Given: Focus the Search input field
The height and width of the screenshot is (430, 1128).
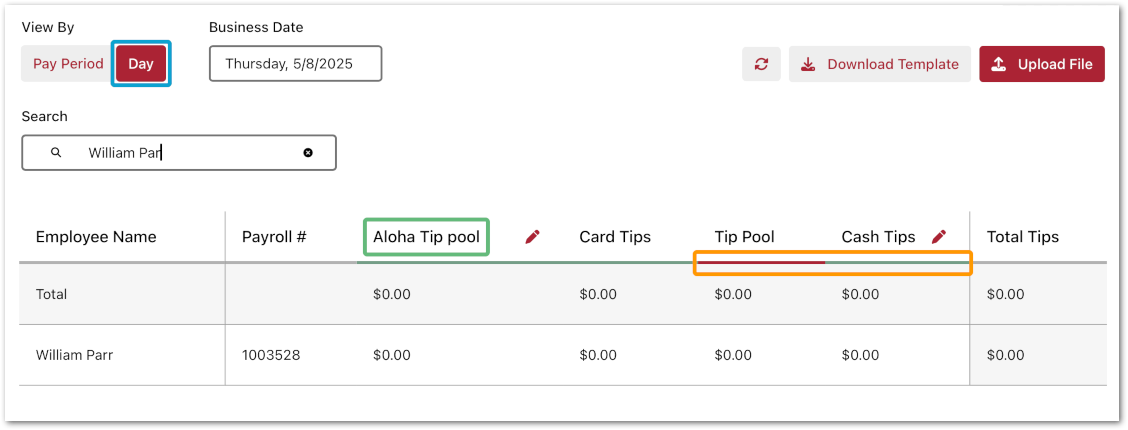Looking at the screenshot, I should (190, 153).
